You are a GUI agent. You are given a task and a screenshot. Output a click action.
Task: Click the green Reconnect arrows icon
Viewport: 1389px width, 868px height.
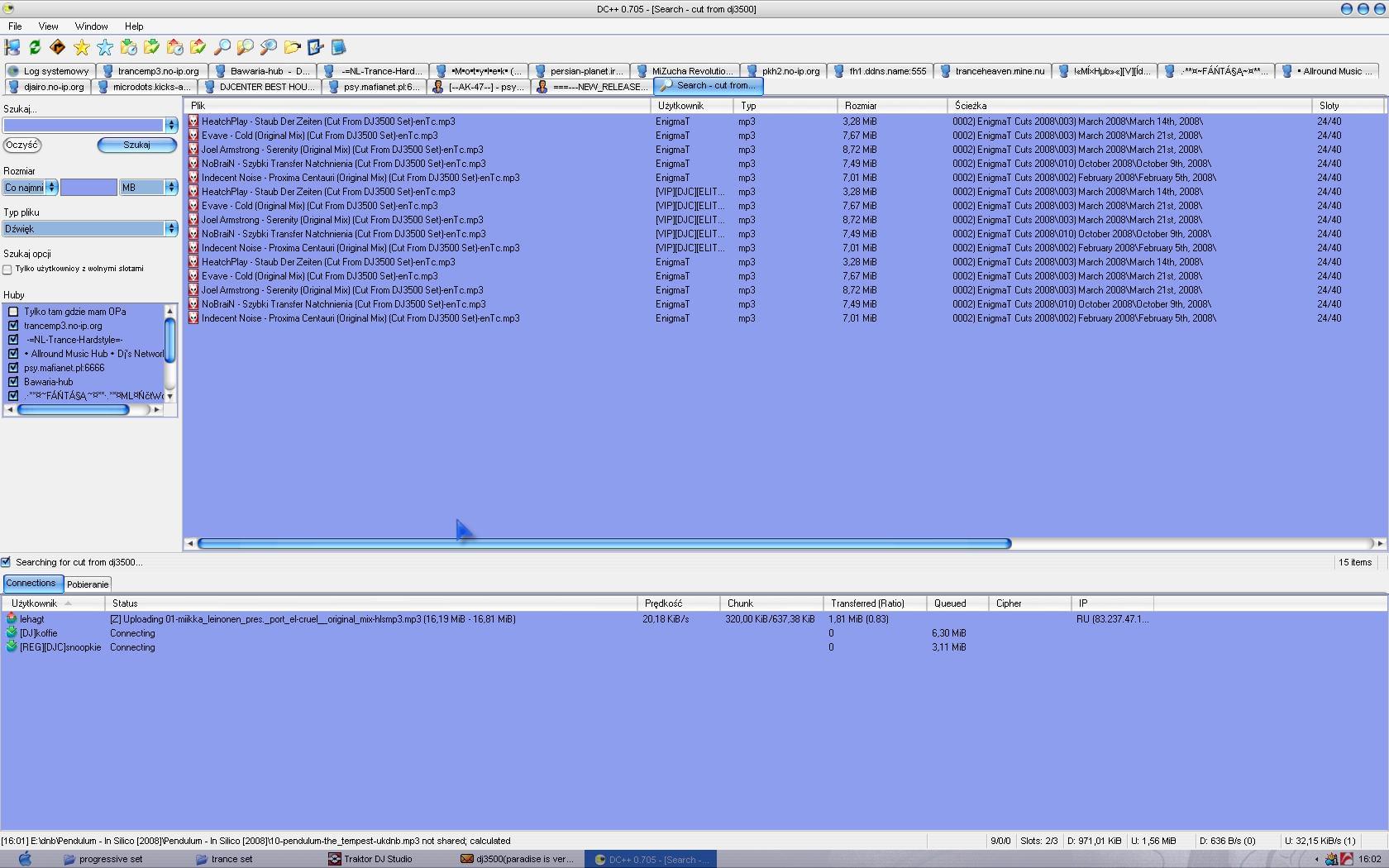(x=35, y=48)
